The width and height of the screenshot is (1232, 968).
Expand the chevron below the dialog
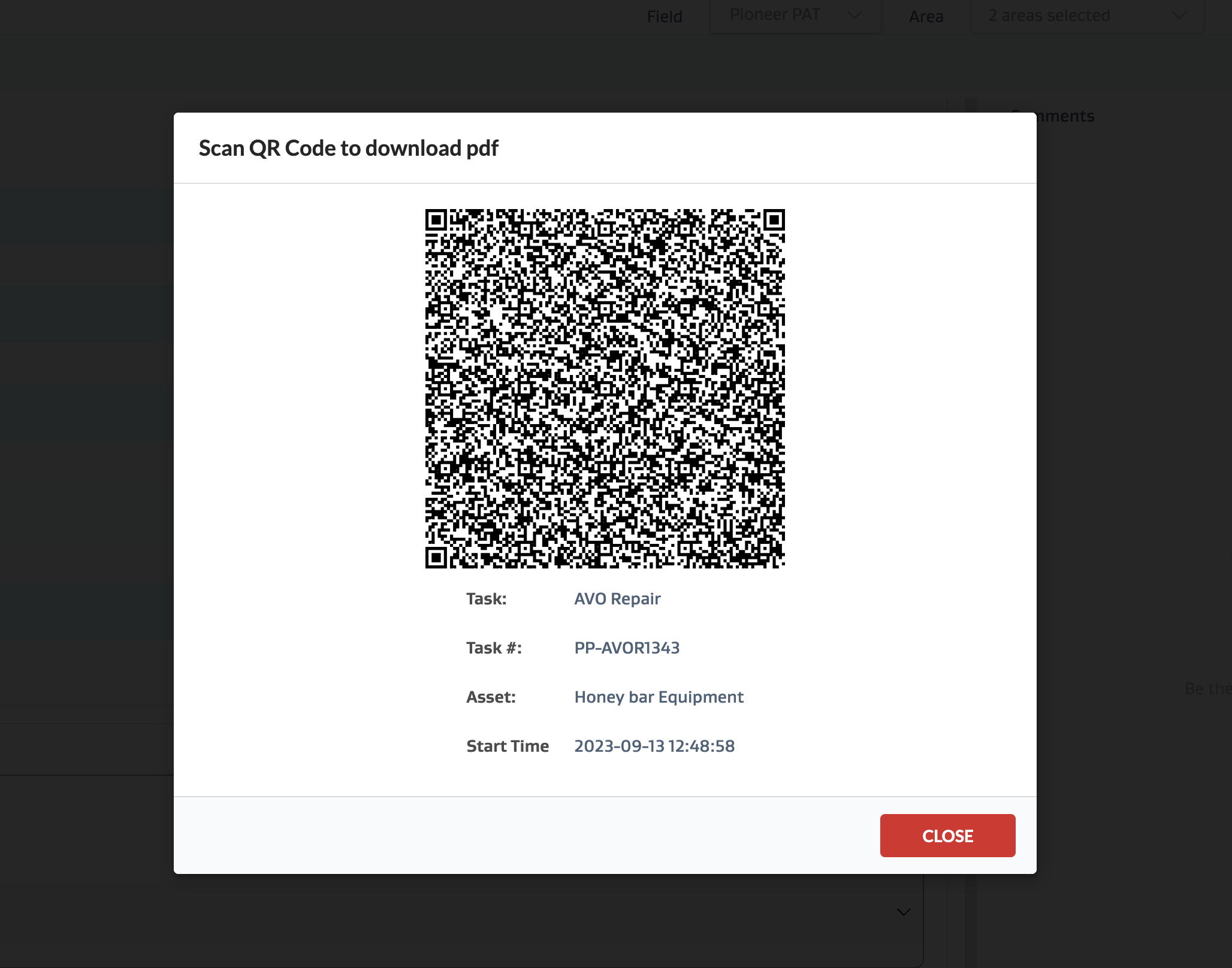(903, 912)
